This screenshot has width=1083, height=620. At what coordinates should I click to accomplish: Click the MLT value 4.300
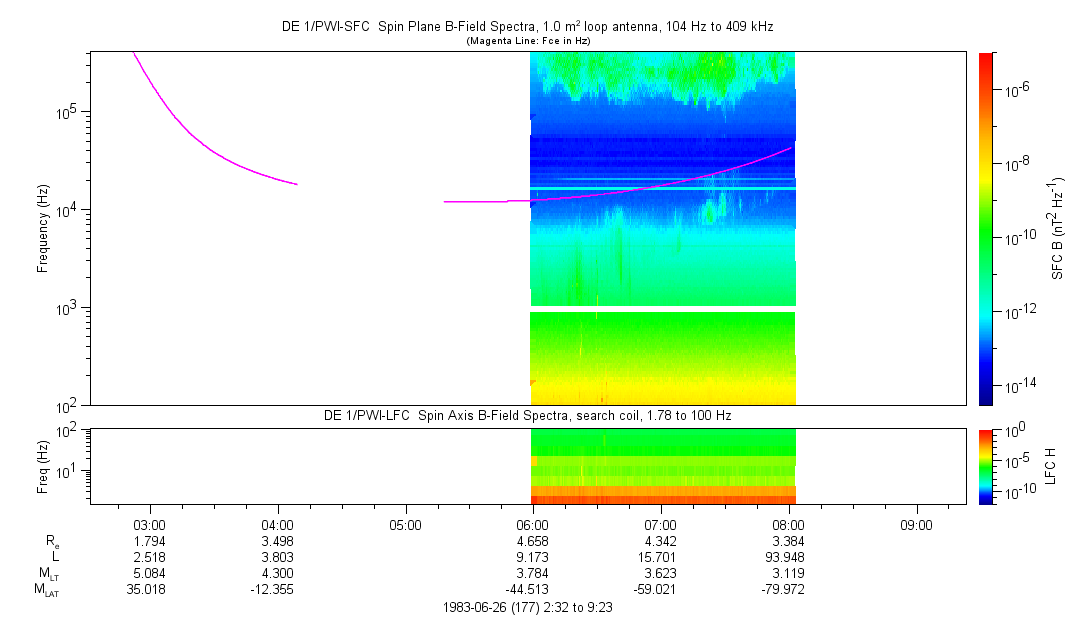click(x=278, y=573)
